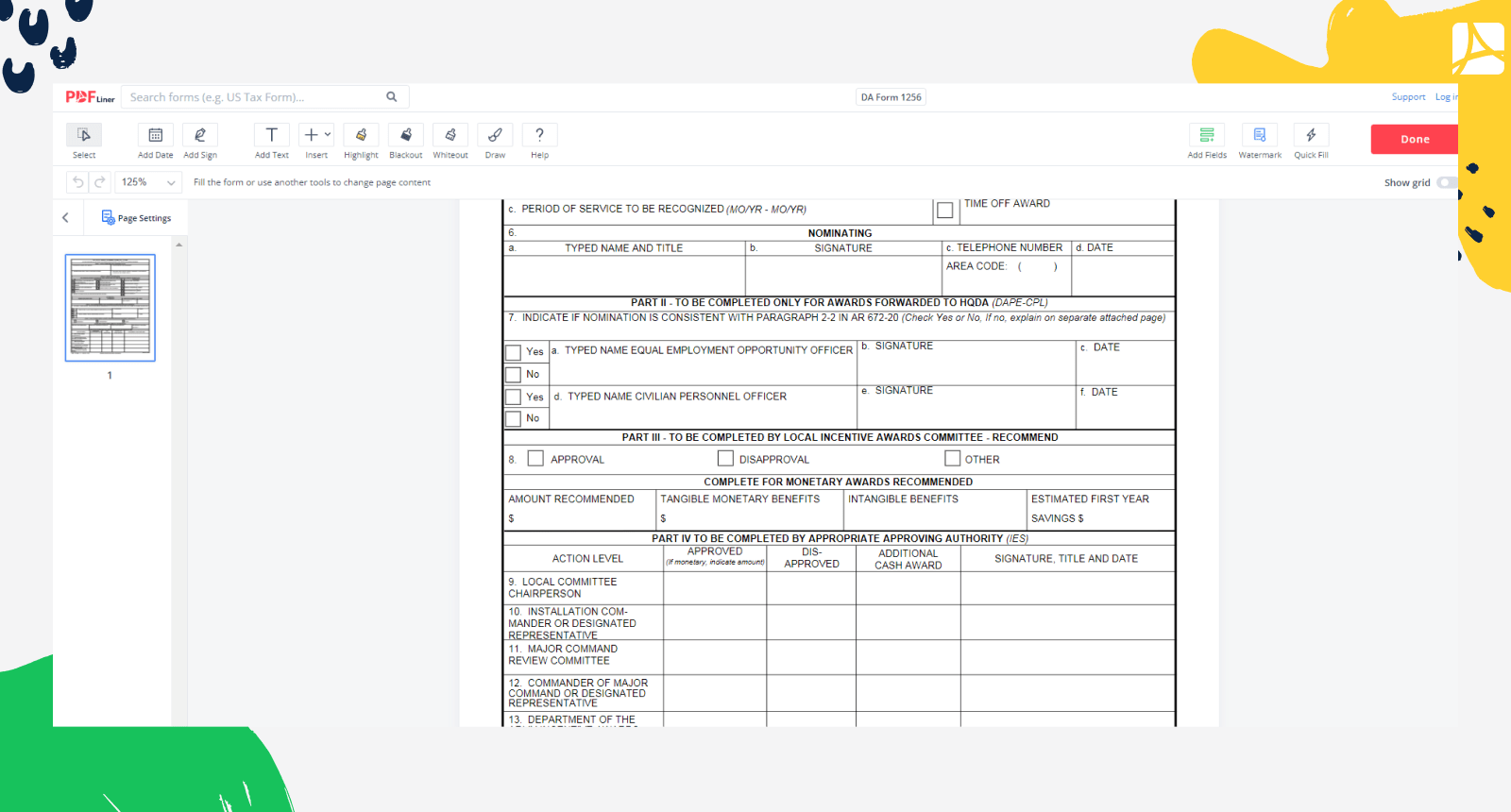Viewport: 1511px width, 812px height.
Task: Activate the Highlight tool
Action: 361,136
